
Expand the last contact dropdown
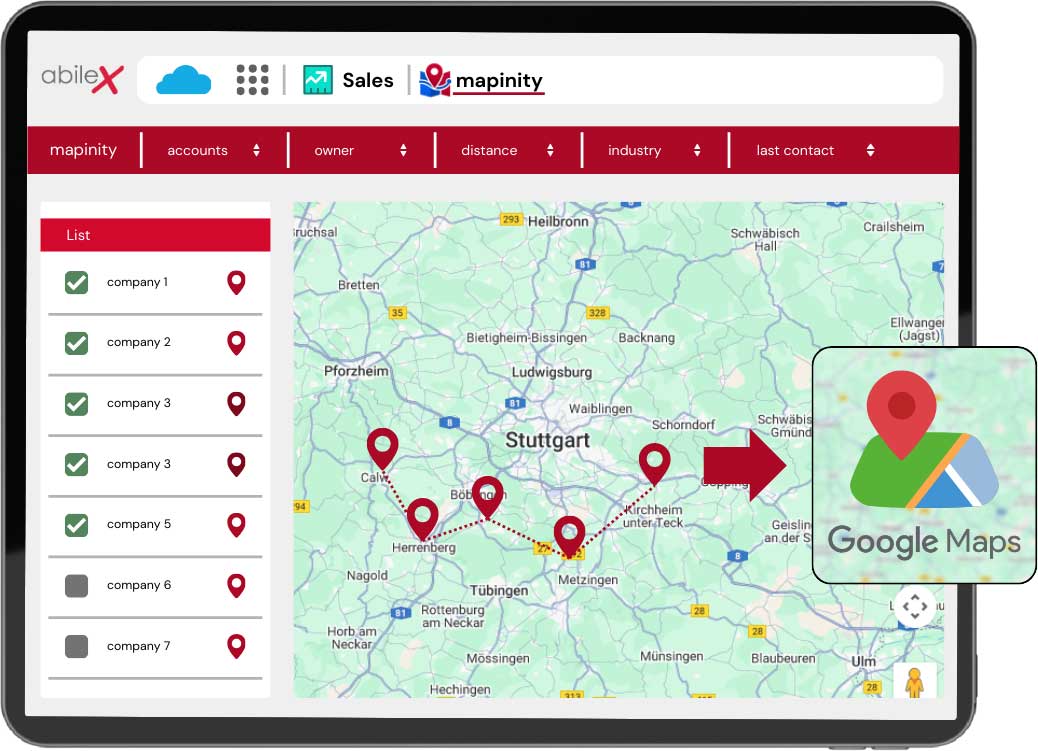(814, 151)
